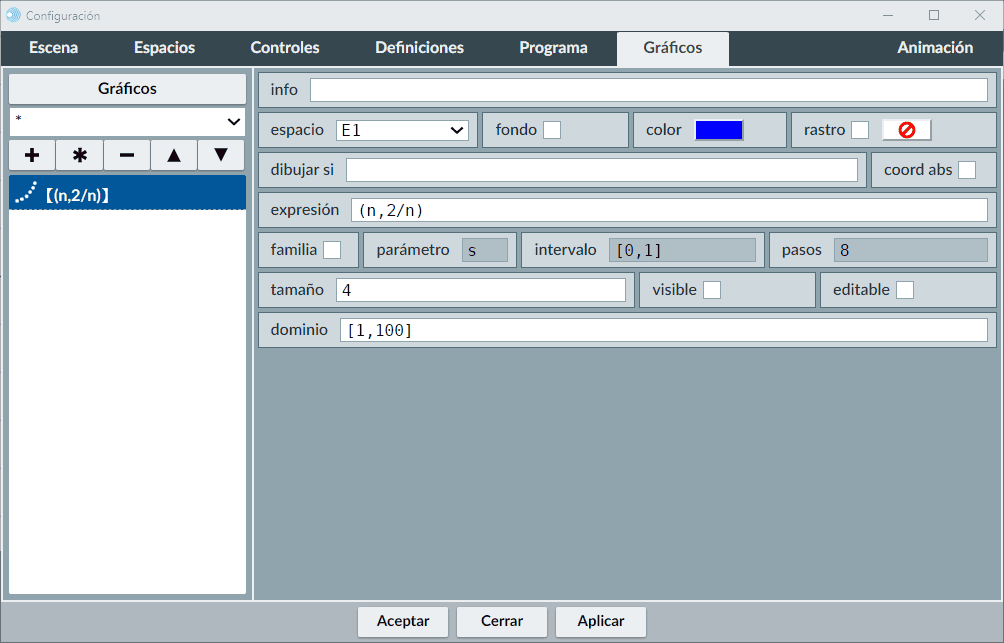Enable the fondo checkbox

(551, 130)
